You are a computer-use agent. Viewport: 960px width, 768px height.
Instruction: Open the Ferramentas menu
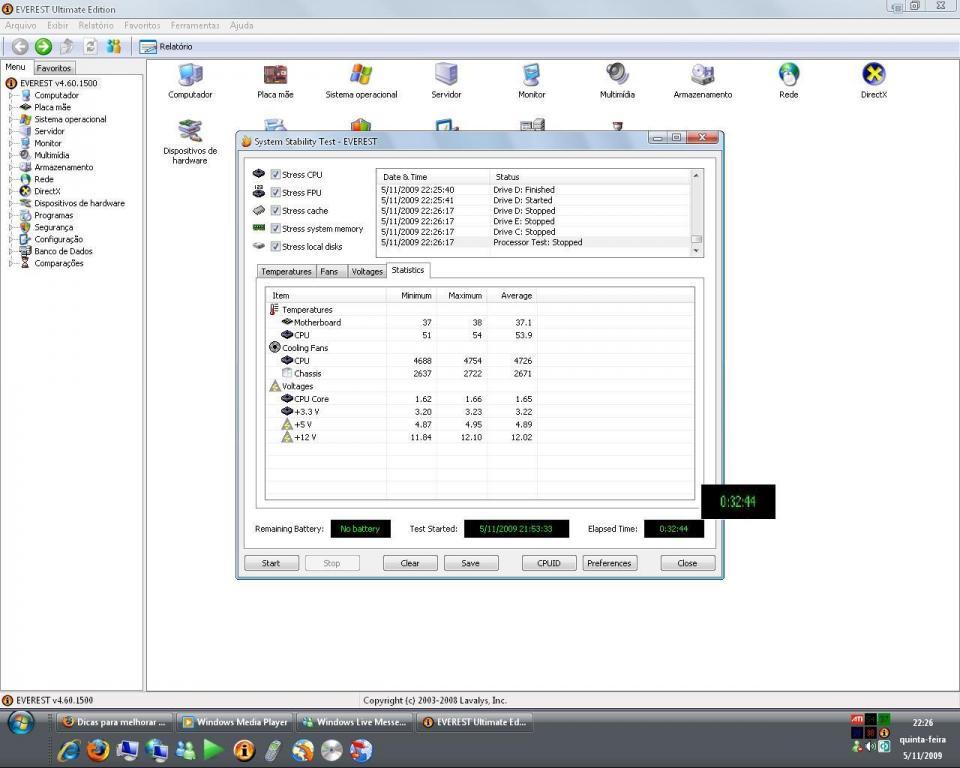pyautogui.click(x=195, y=26)
